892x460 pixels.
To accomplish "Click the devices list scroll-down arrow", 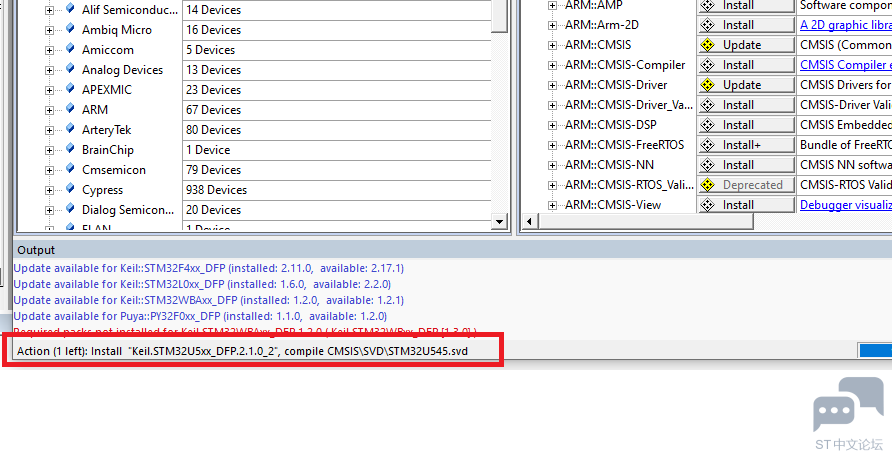I will click(499, 222).
